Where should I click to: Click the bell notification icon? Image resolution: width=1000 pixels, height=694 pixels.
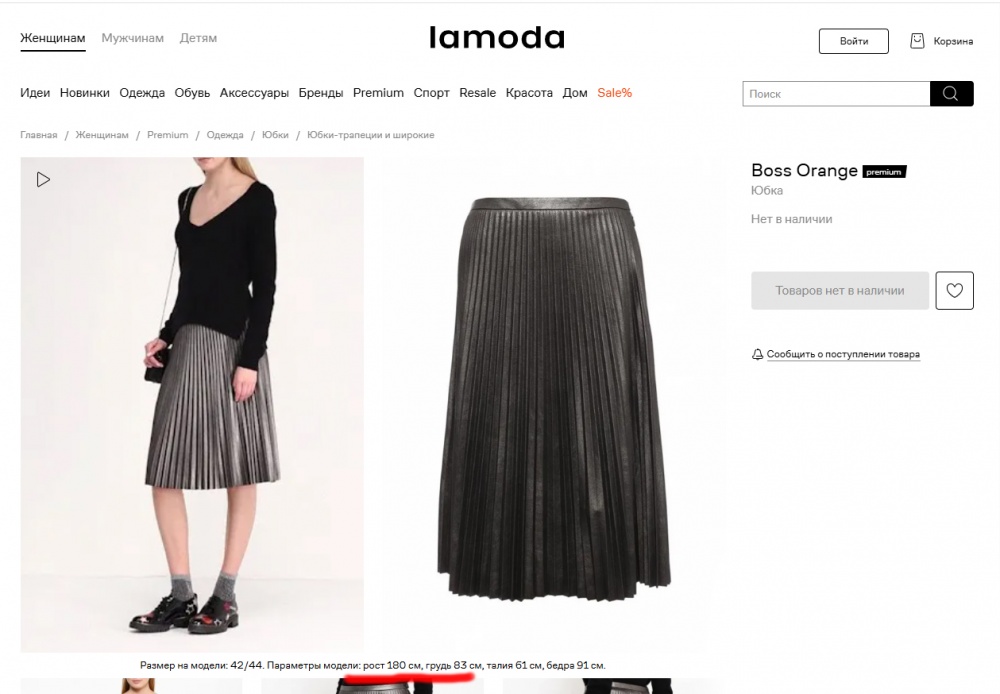pyautogui.click(x=757, y=354)
